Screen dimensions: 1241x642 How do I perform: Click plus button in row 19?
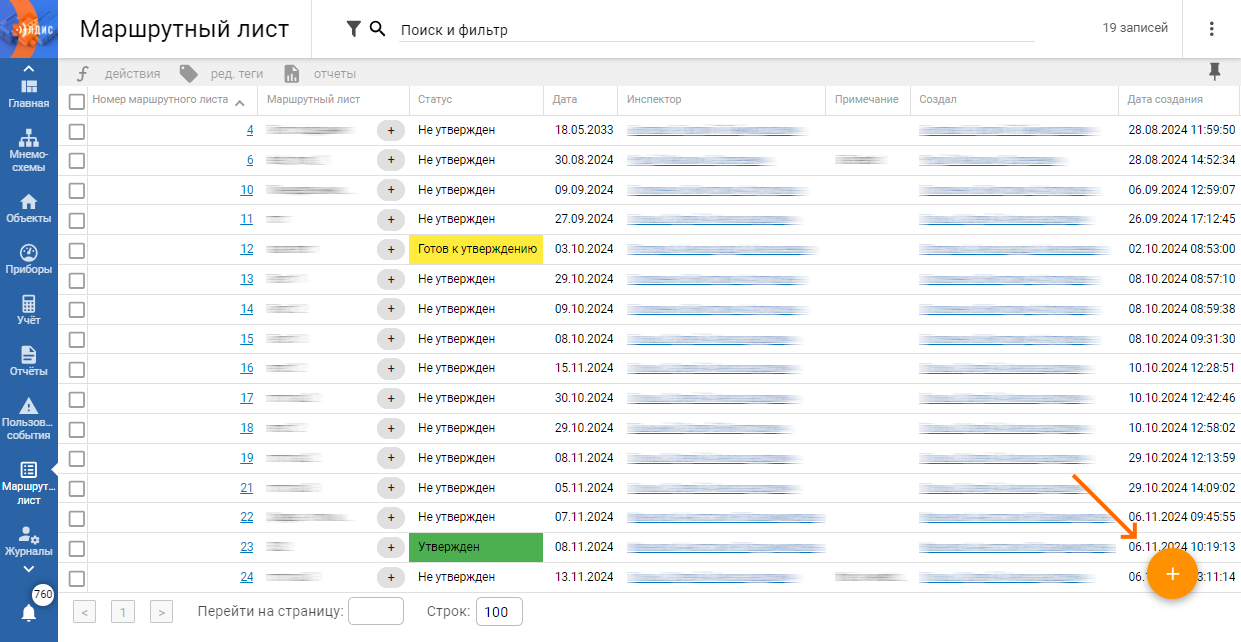coord(391,458)
